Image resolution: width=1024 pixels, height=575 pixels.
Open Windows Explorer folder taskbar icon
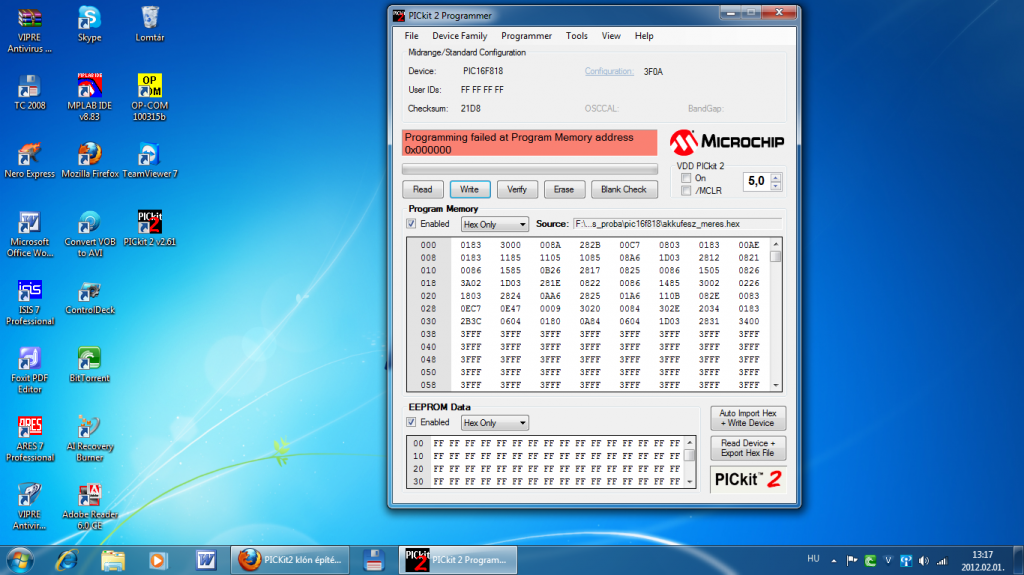(112, 561)
